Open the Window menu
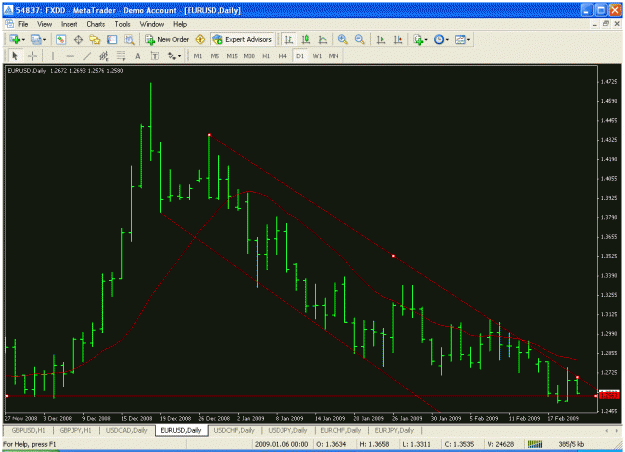Image resolution: width=625 pixels, height=452 pixels. pyautogui.click(x=152, y=24)
